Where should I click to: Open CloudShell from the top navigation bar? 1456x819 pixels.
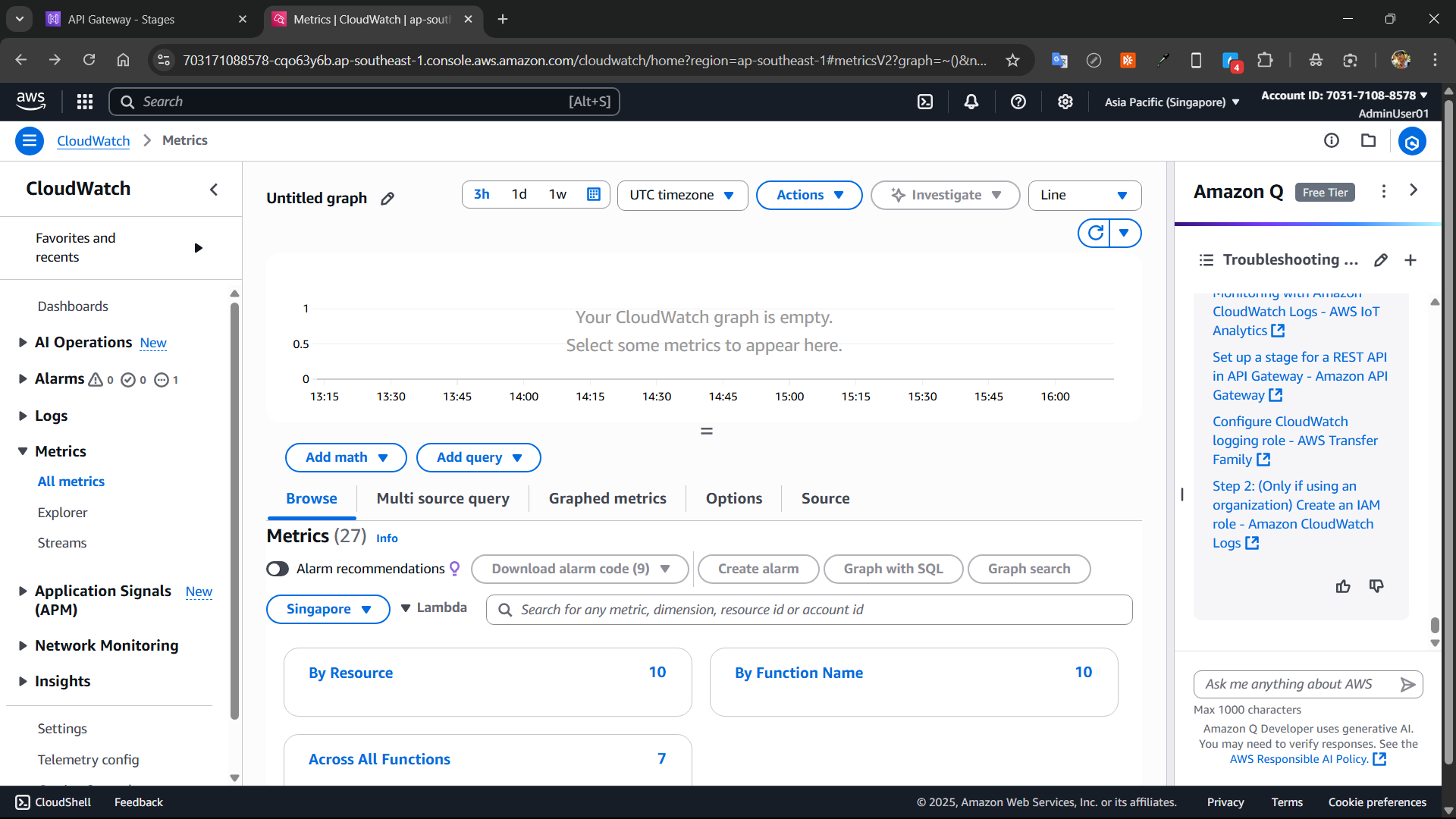pyautogui.click(x=925, y=102)
